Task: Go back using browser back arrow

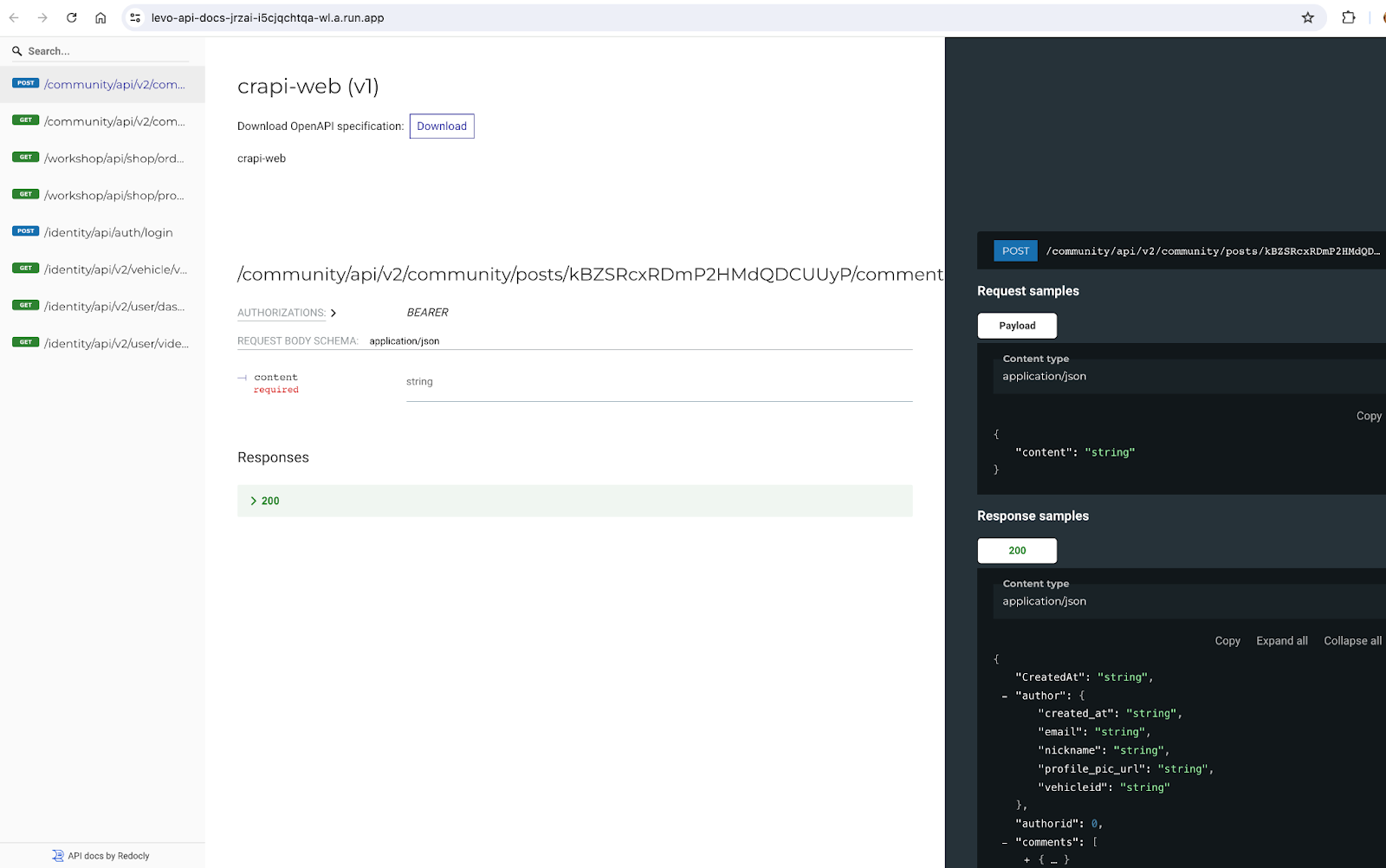Action: click(14, 17)
